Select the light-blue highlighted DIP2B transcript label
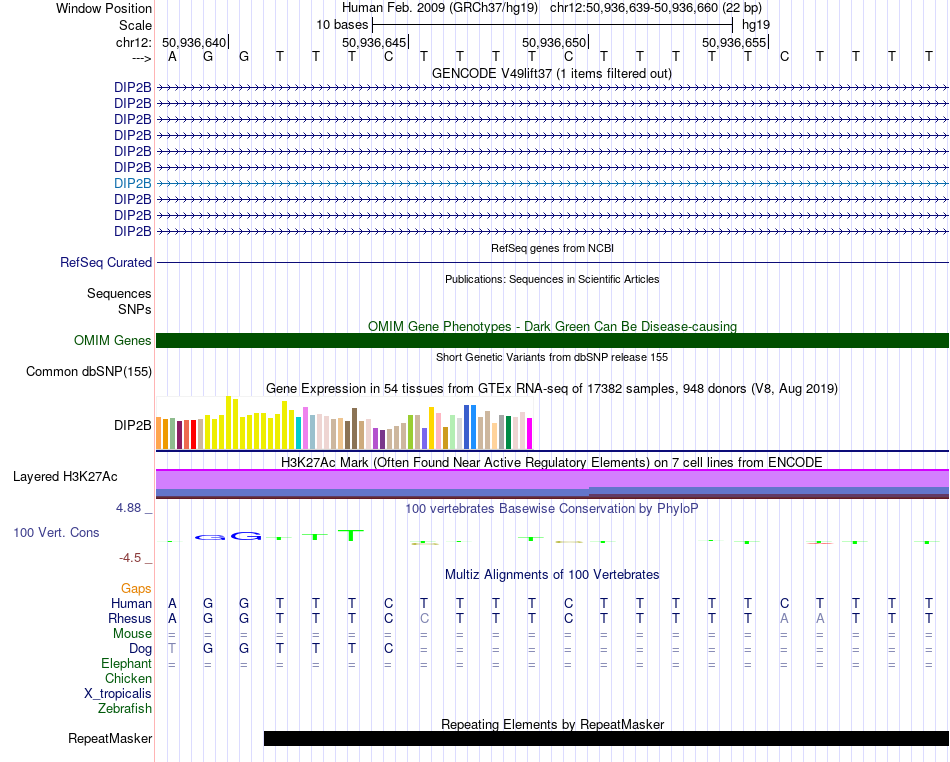Viewport: 950px width, 762px height. [133, 183]
